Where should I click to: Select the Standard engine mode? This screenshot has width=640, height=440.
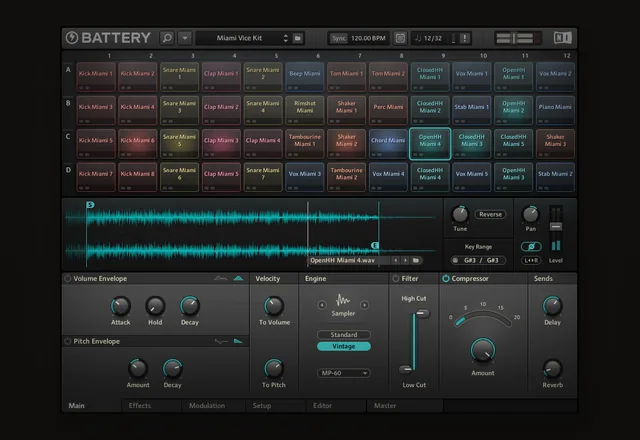344,335
